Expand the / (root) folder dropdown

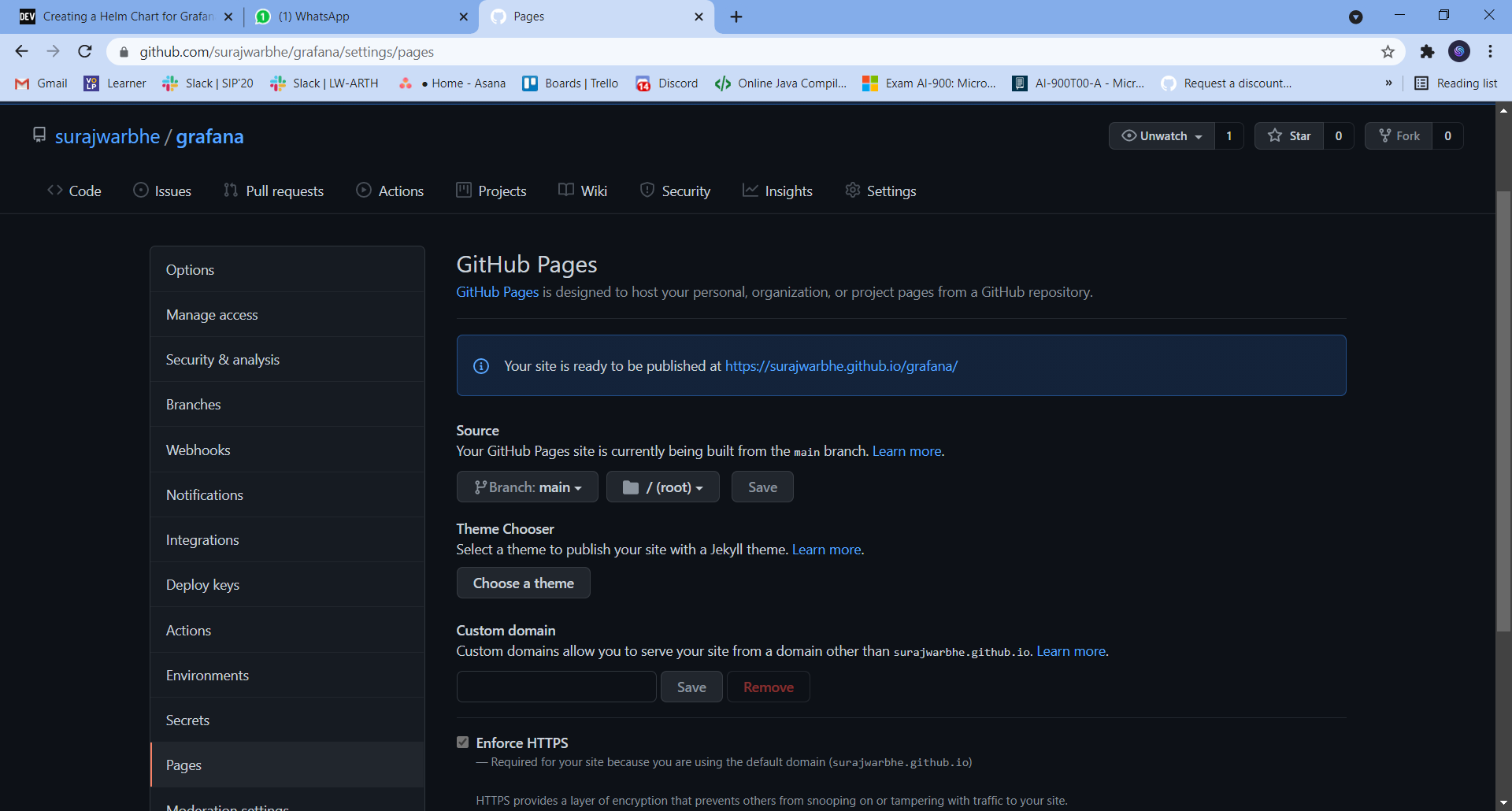[x=662, y=487]
